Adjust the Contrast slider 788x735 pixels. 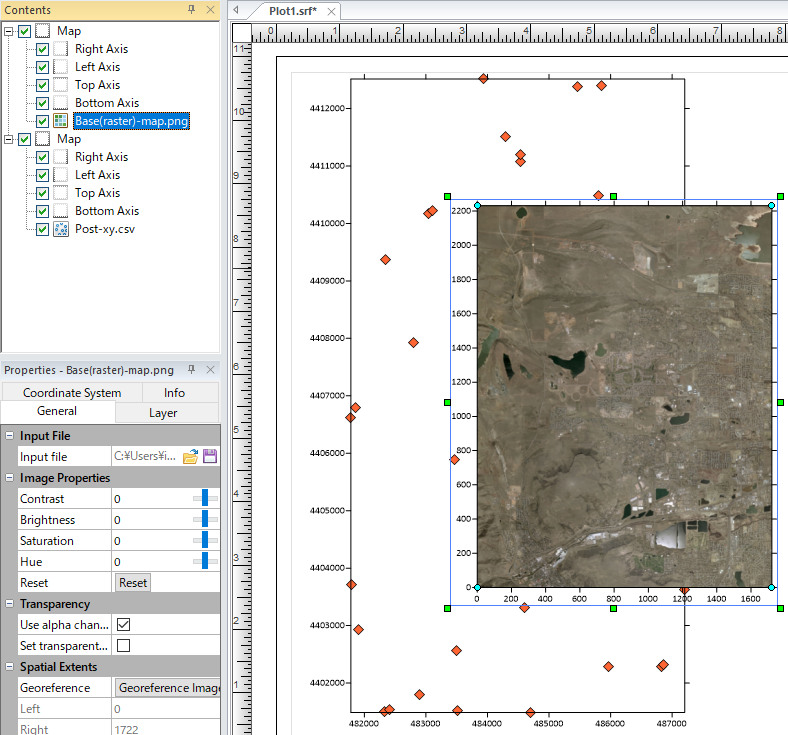(x=205, y=498)
